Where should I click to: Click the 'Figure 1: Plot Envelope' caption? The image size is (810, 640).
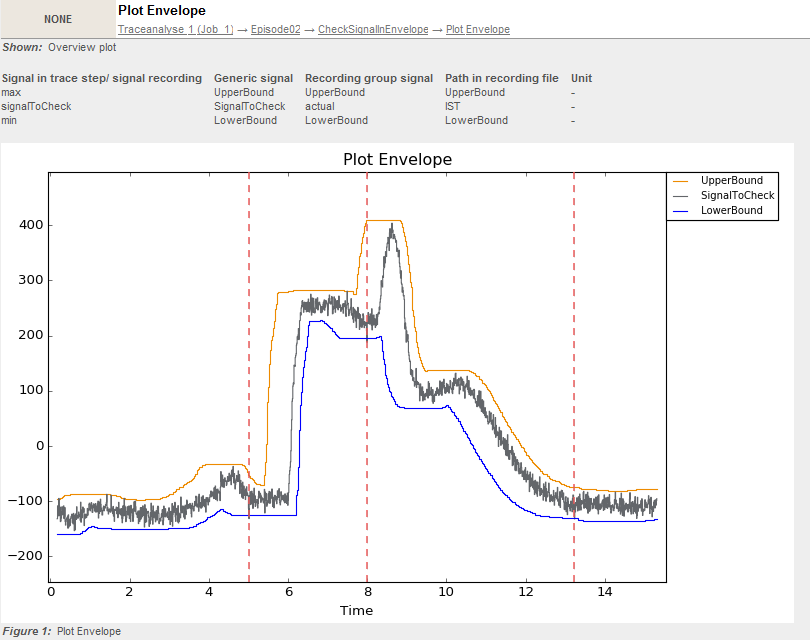pos(61,631)
